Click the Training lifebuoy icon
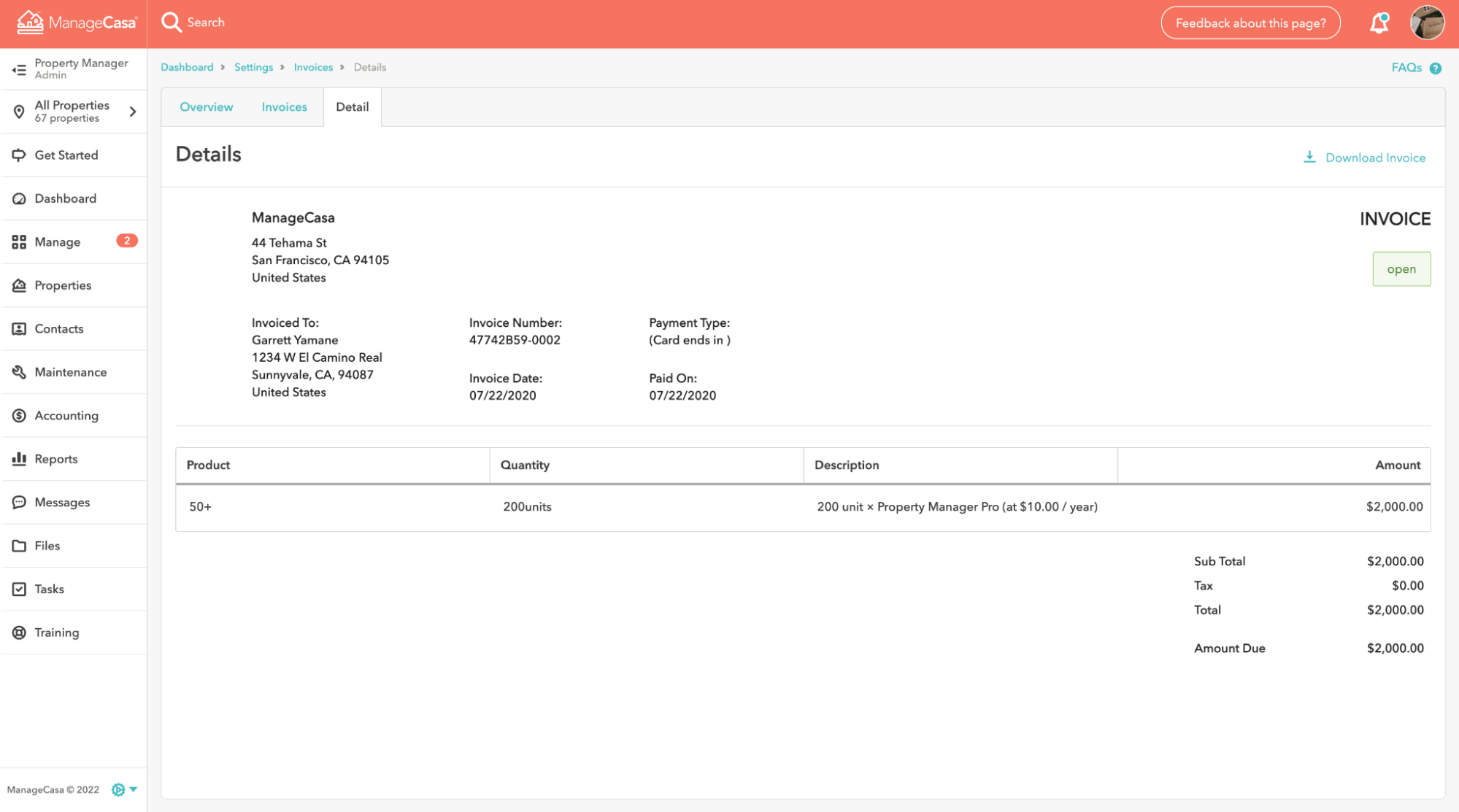The image size is (1459, 812). (x=19, y=633)
